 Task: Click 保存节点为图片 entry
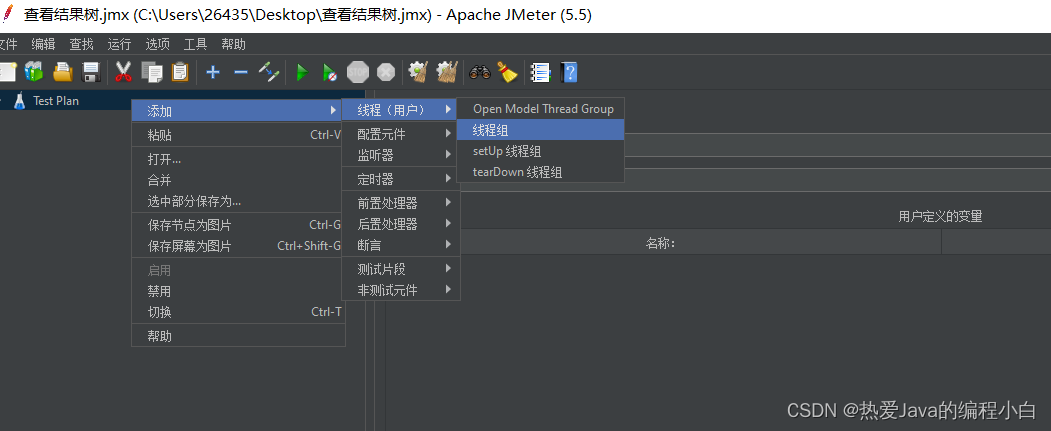238,225
